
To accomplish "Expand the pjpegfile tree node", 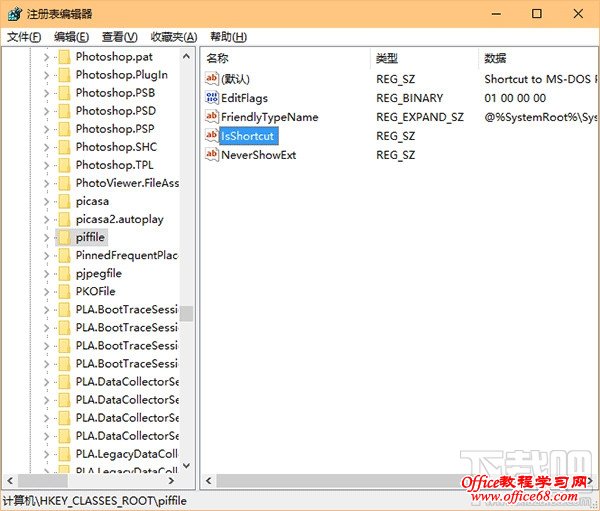I will 46,274.
